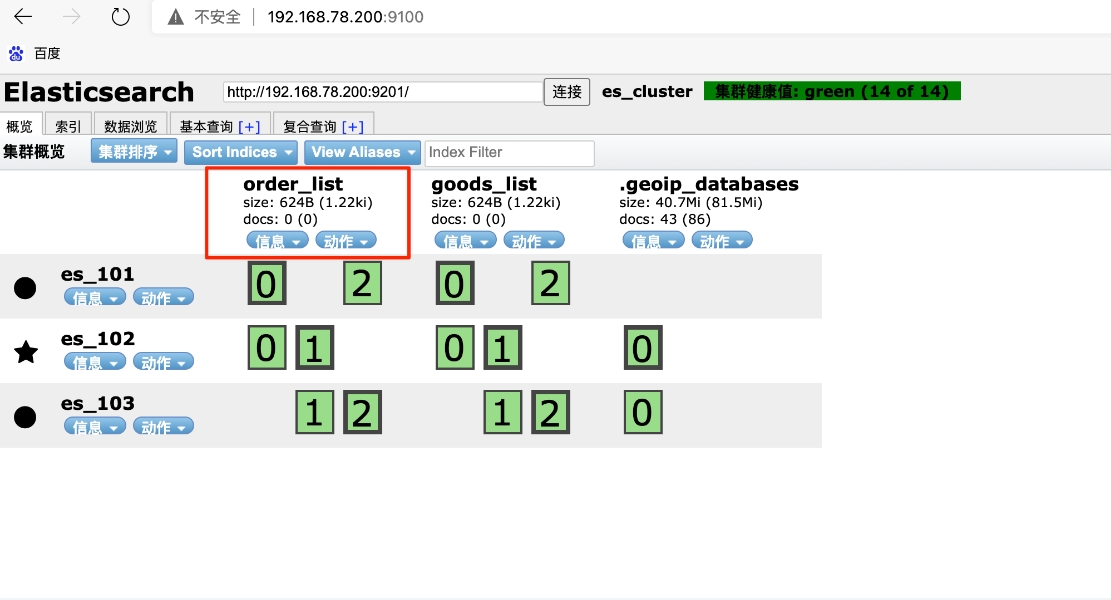This screenshot has width=1111, height=600.
Task: Focus the Index Filter input field
Action: (x=509, y=153)
